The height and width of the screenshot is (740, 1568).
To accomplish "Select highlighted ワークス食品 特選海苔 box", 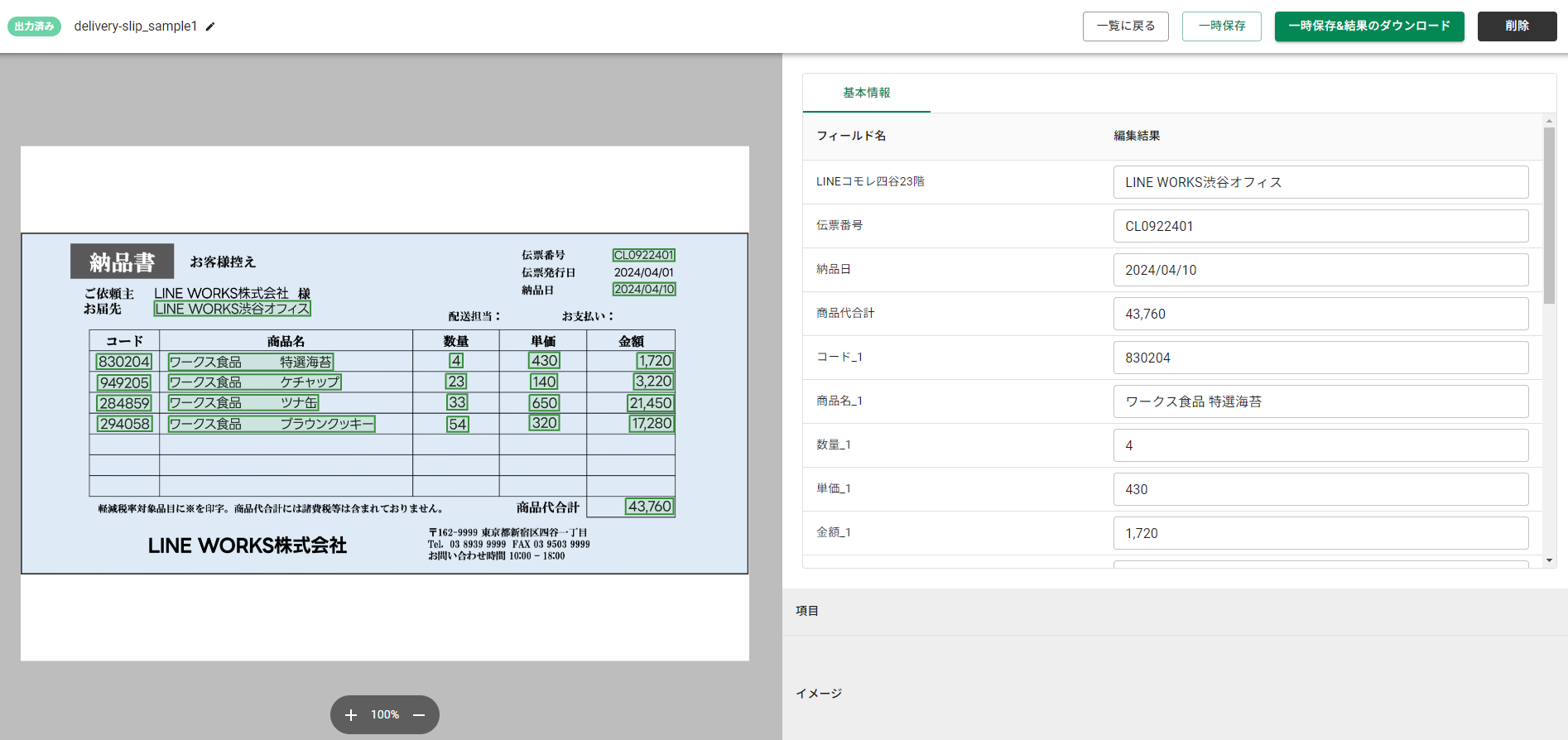I will point(251,362).
